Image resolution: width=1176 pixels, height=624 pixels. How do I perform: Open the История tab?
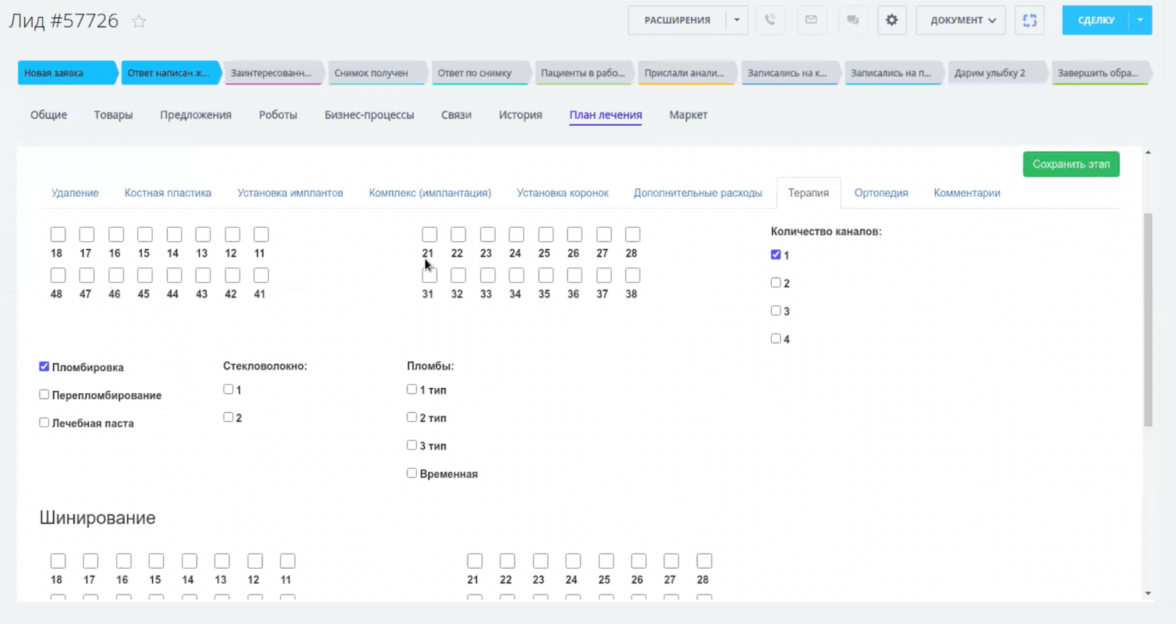(520, 115)
